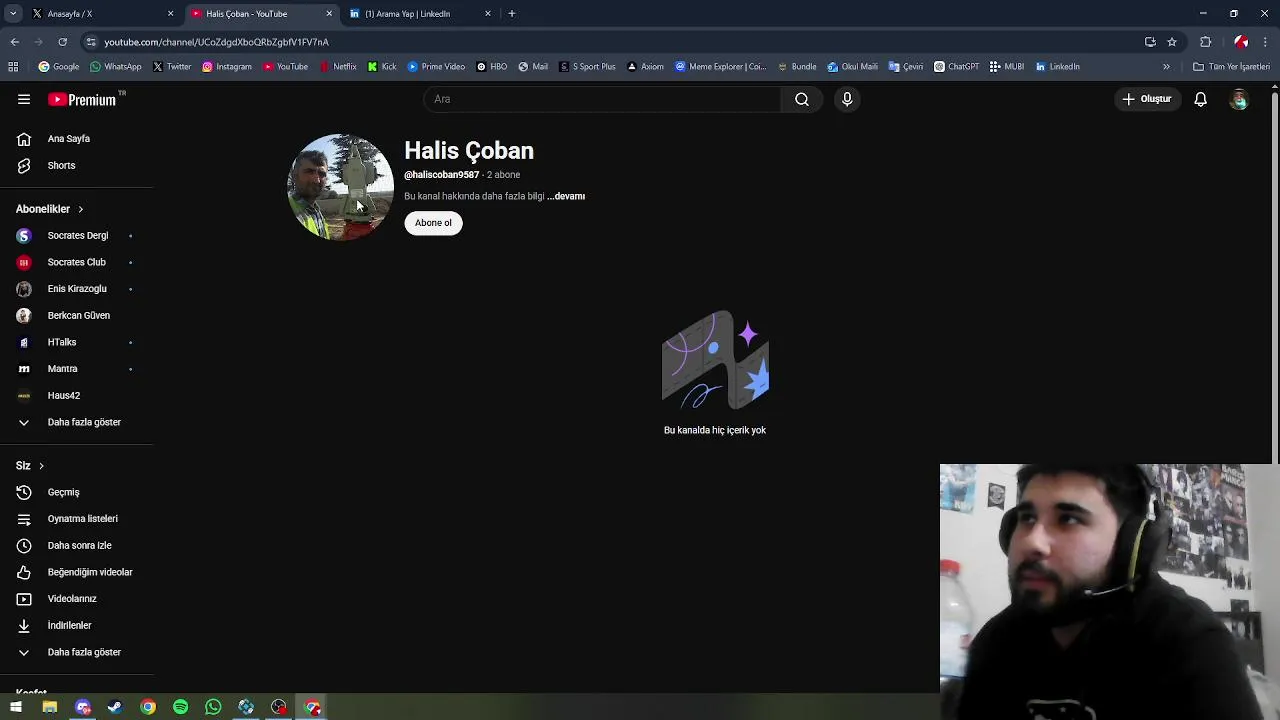Image resolution: width=1280 pixels, height=720 pixels.
Task: Reload the page with refresh icon
Action: click(x=62, y=42)
